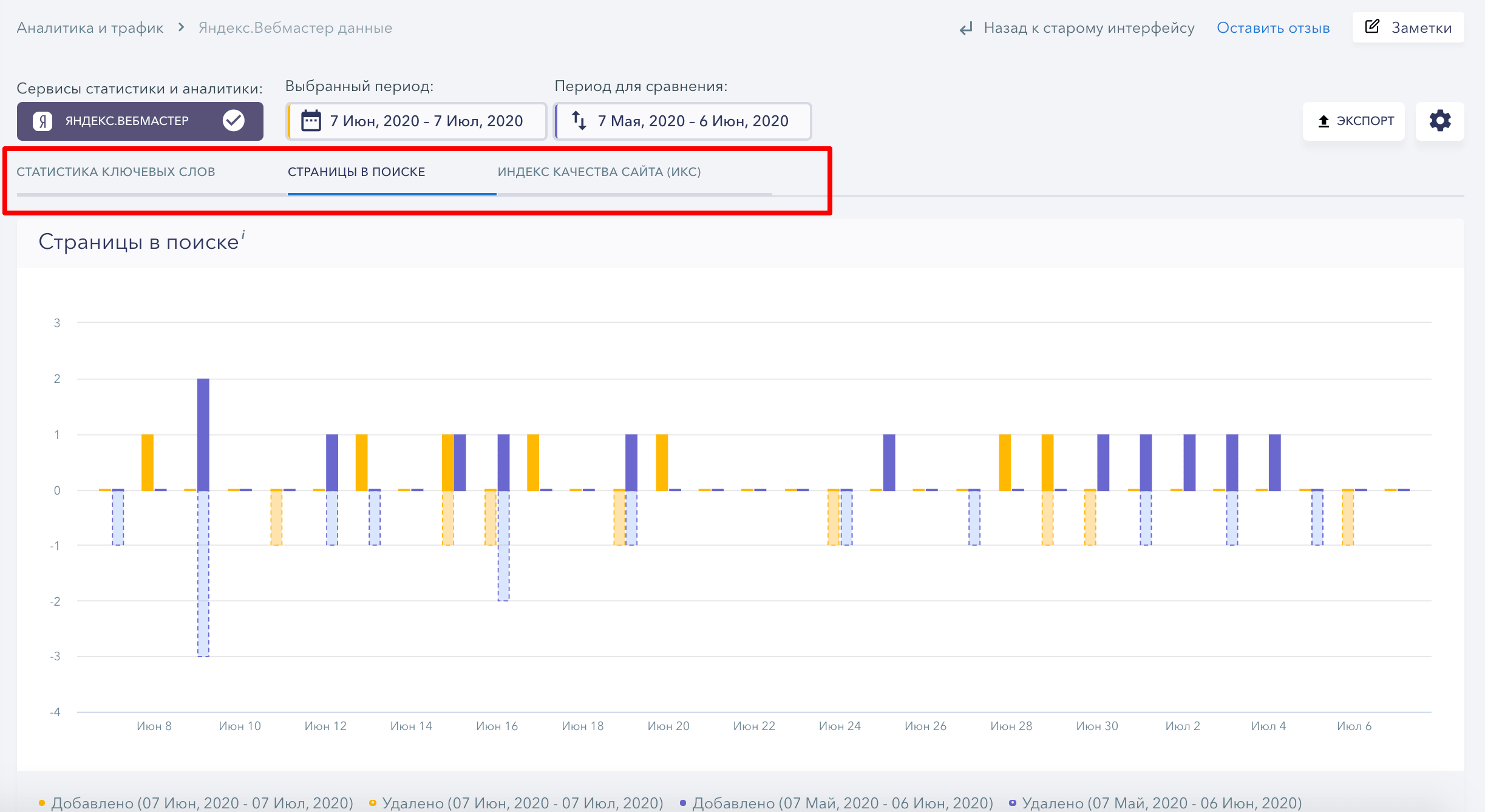Click the Июн 20 axis label
The height and width of the screenshot is (812, 1485).
pyautogui.click(x=668, y=726)
